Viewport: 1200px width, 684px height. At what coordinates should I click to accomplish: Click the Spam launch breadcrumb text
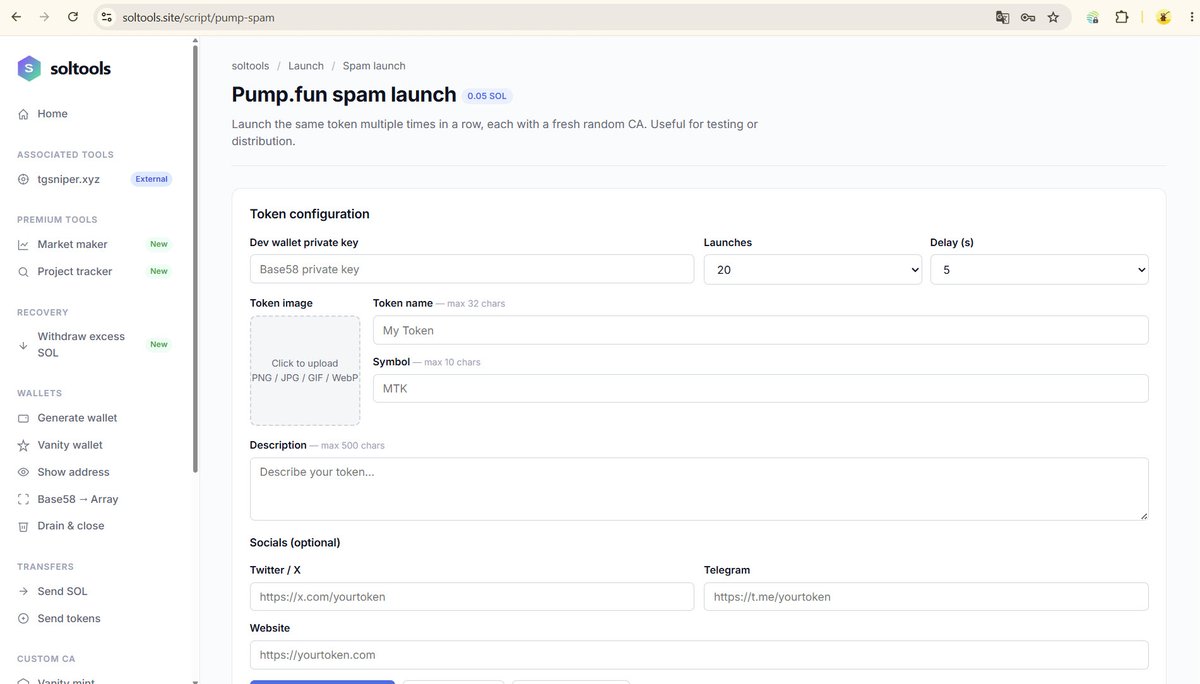(374, 66)
